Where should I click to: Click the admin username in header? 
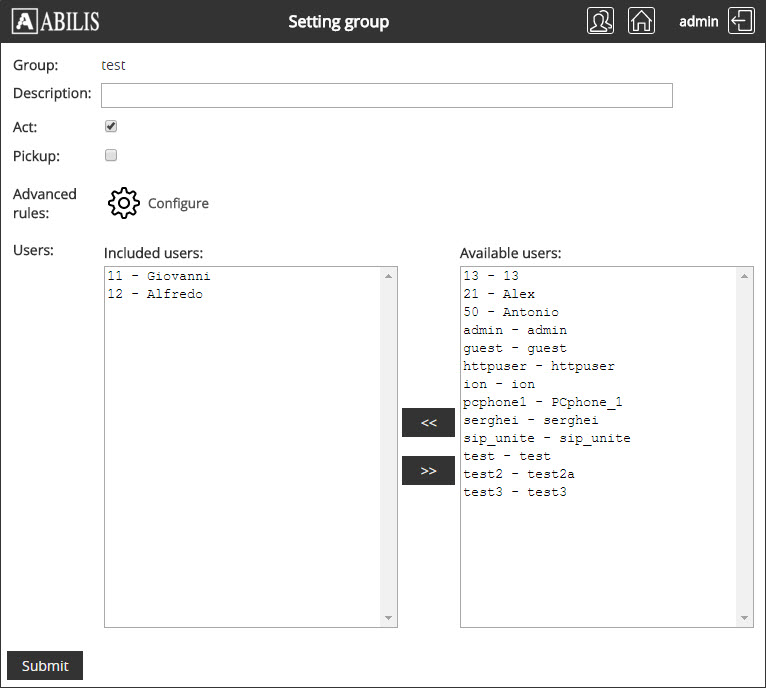698,21
